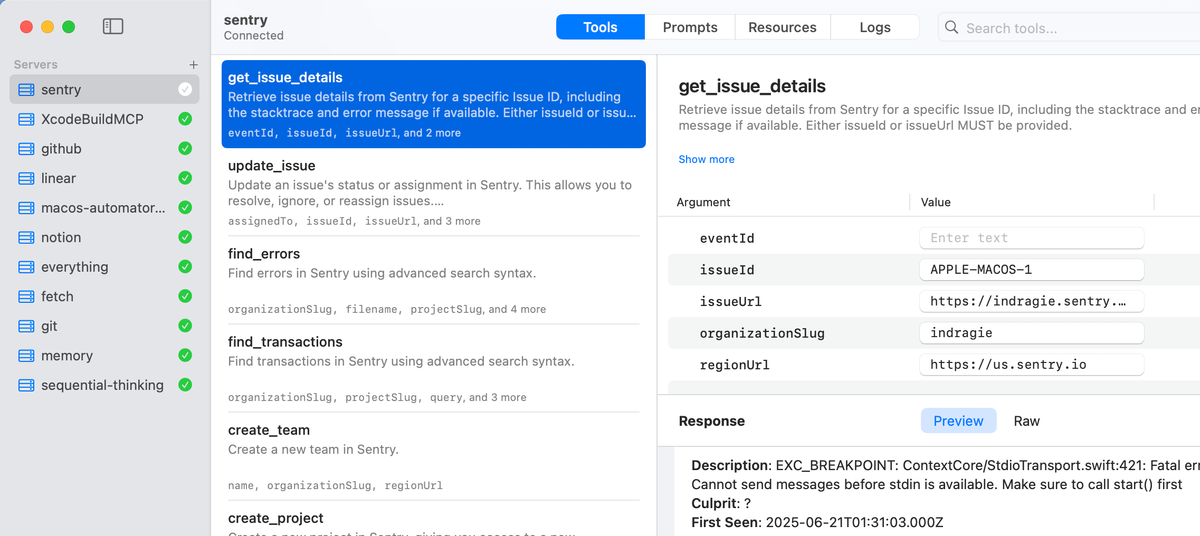Toggle the sidebar panel icon
The width and height of the screenshot is (1200, 536).
pyautogui.click(x=113, y=27)
